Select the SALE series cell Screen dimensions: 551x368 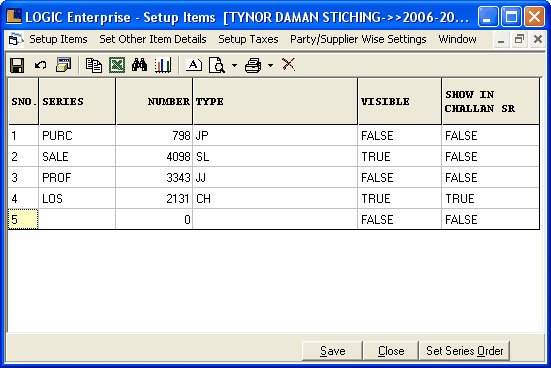pos(77,156)
